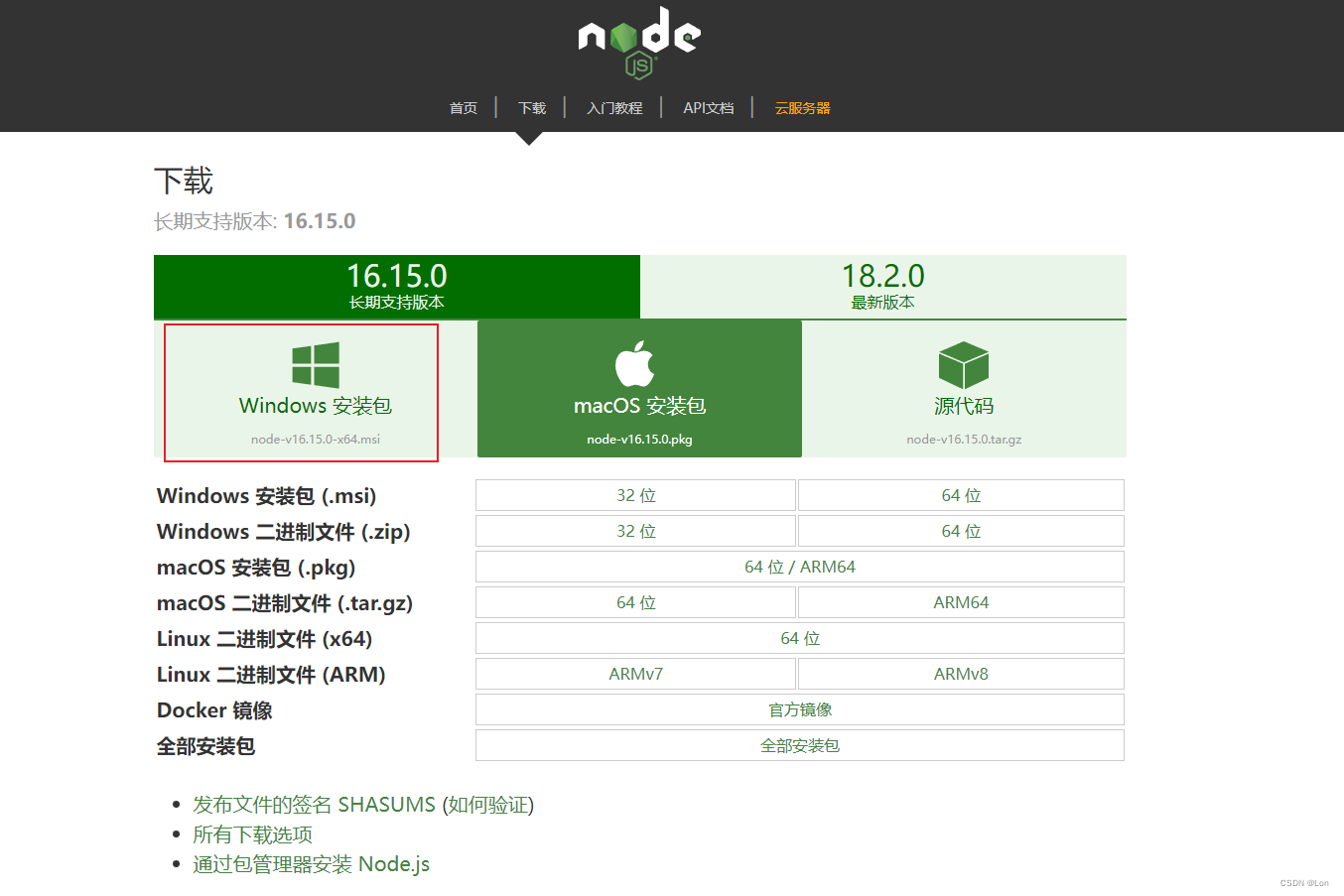Screen dimensions: 1344x896
Task: Click the macOS 安装包 (.pkg) row label
Action: [255, 568]
